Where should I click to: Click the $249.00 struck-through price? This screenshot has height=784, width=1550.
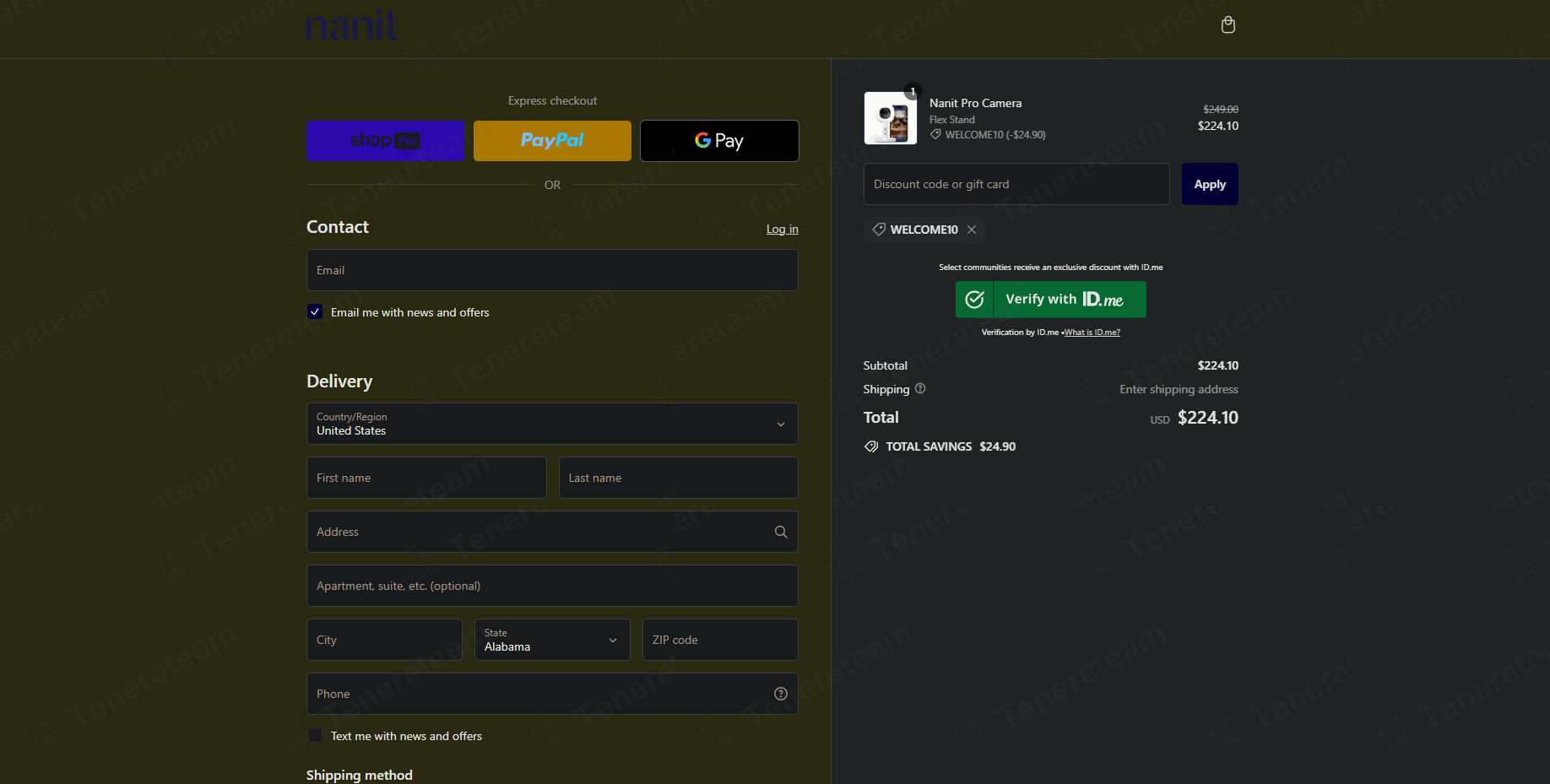pos(1221,109)
